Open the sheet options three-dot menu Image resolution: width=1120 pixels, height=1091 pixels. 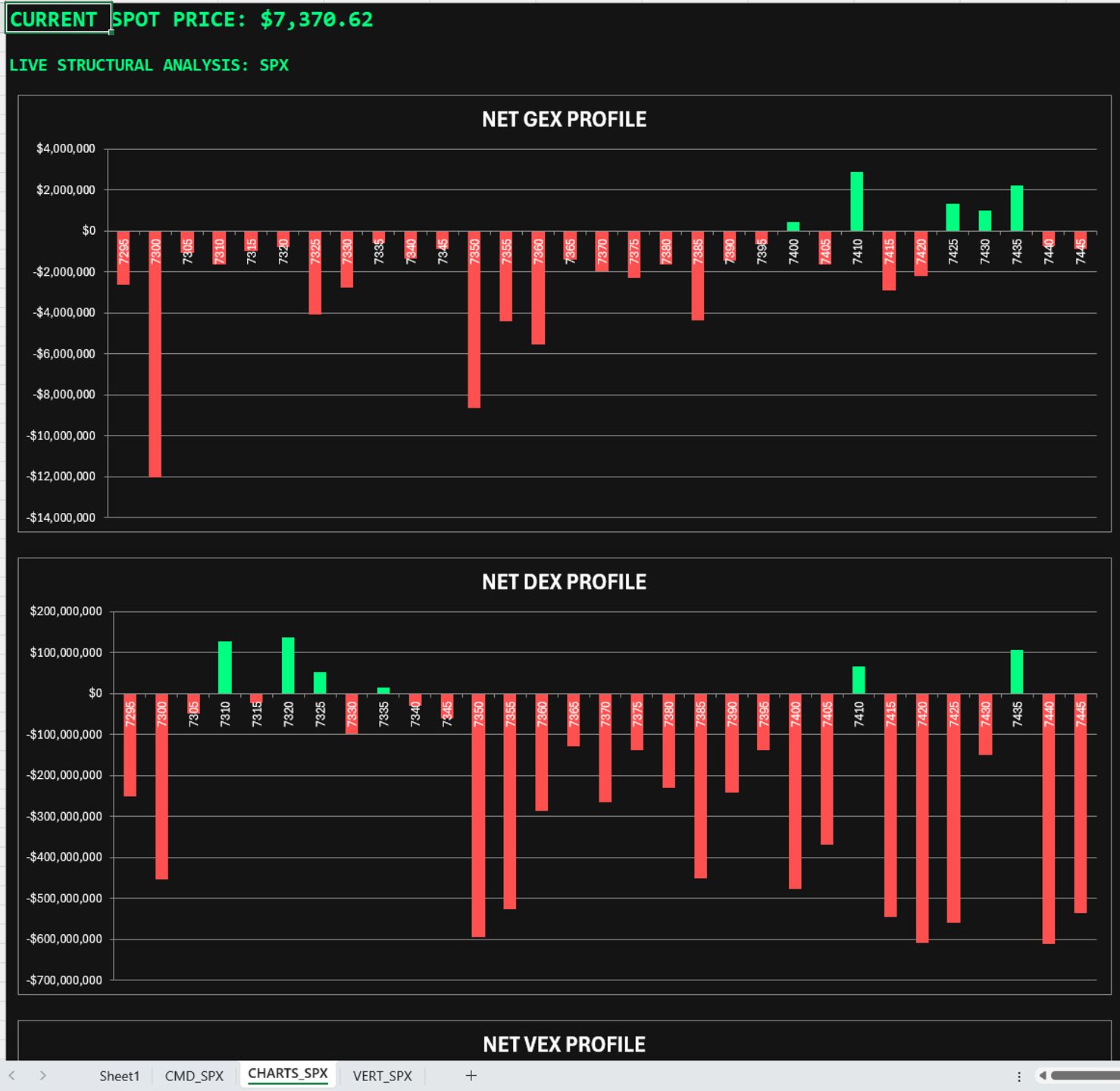coord(1019,1077)
